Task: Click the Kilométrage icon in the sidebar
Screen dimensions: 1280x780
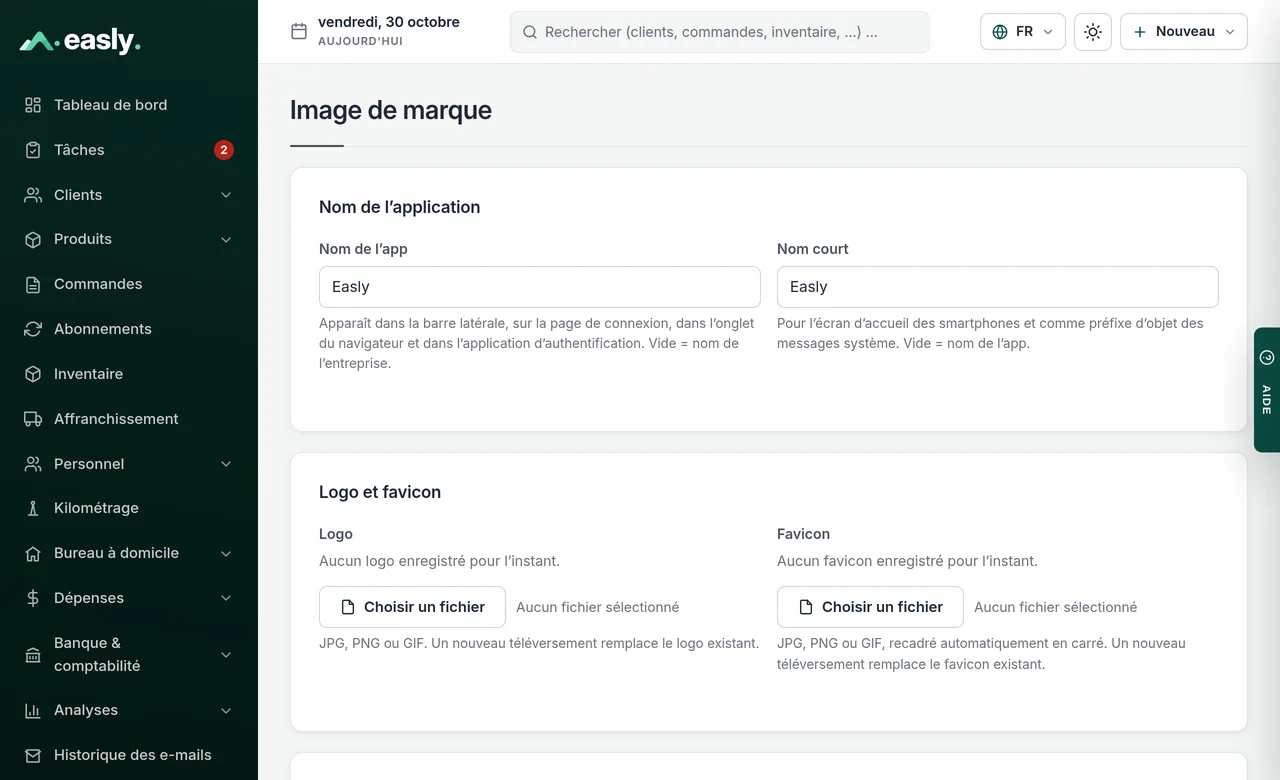Action: (x=33, y=508)
